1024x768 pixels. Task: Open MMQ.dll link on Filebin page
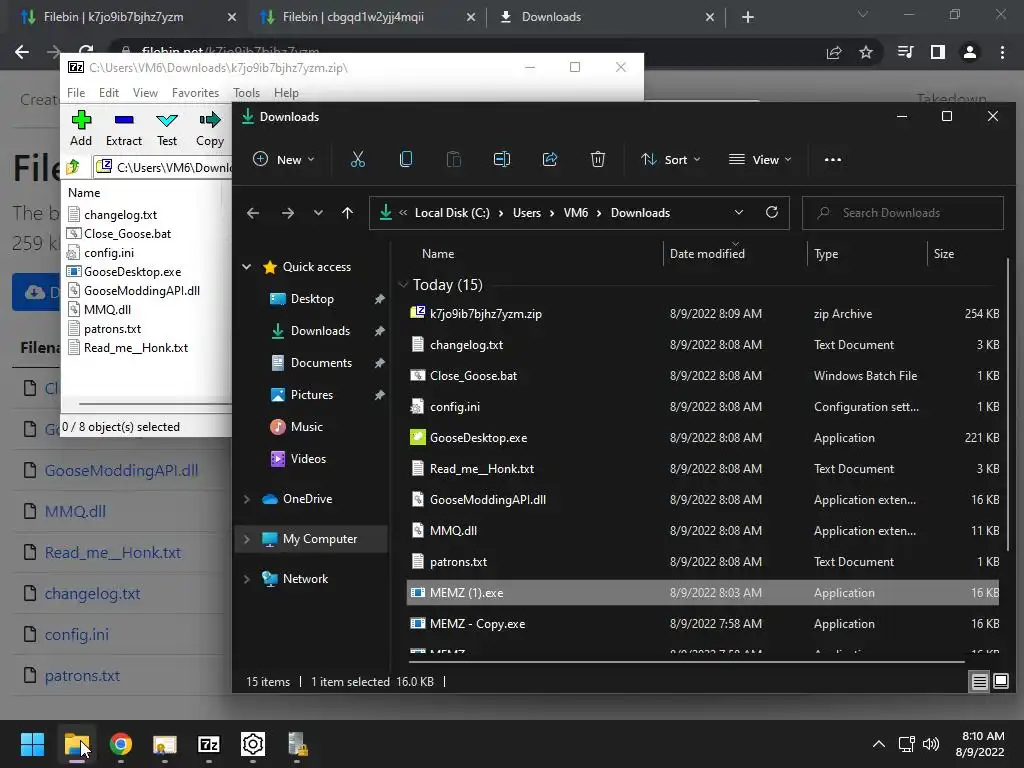pos(75,511)
